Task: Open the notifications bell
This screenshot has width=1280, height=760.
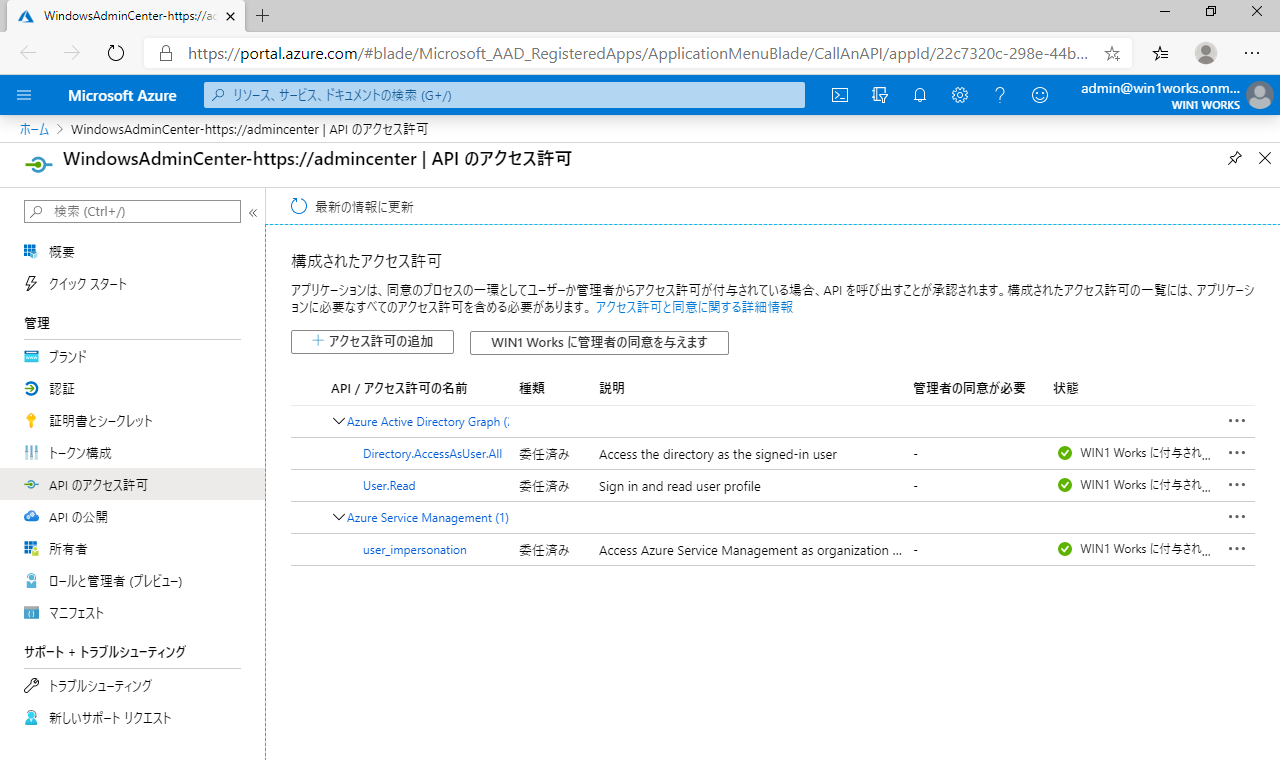Action: (920, 95)
